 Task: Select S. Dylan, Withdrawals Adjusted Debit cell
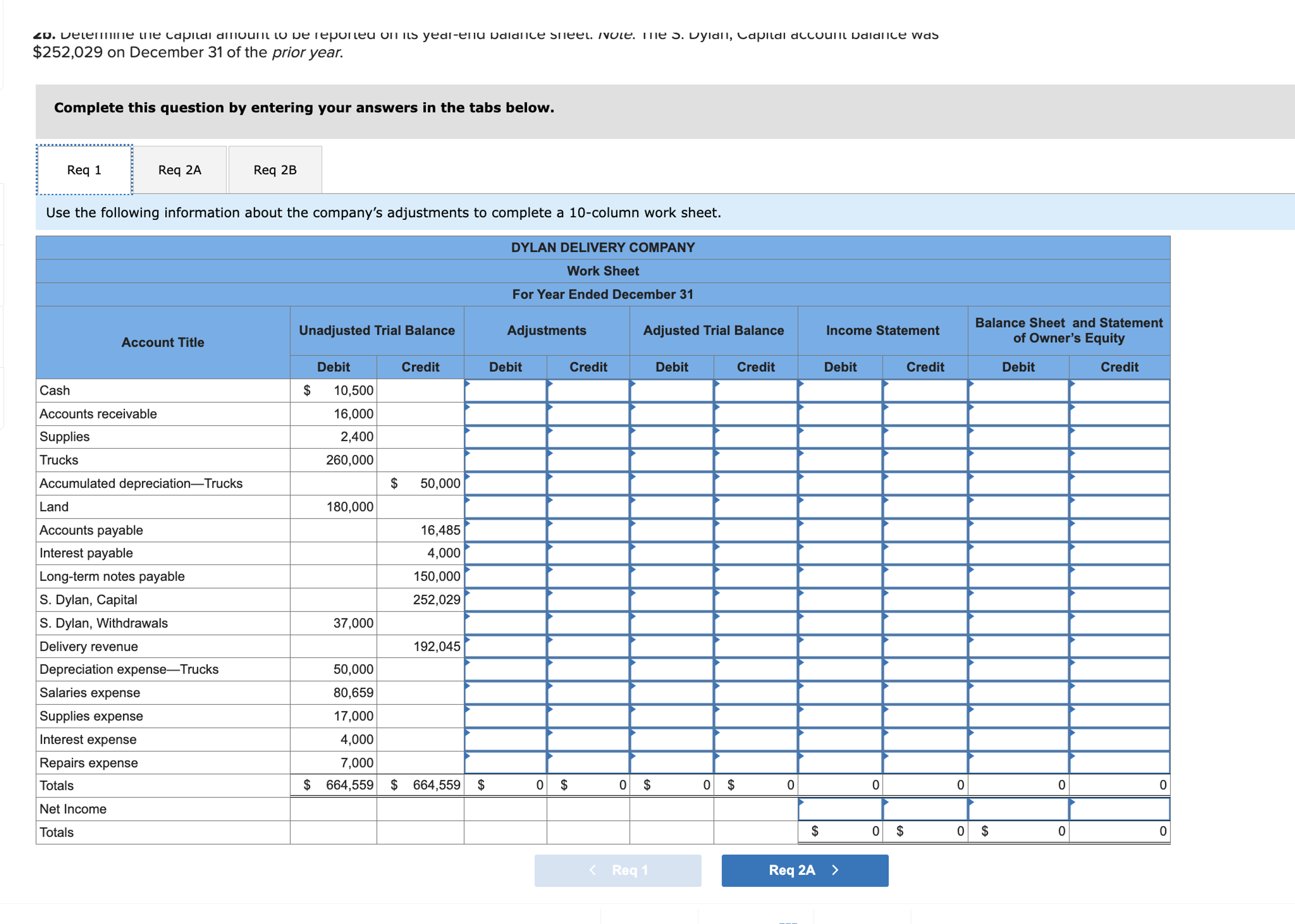672,623
